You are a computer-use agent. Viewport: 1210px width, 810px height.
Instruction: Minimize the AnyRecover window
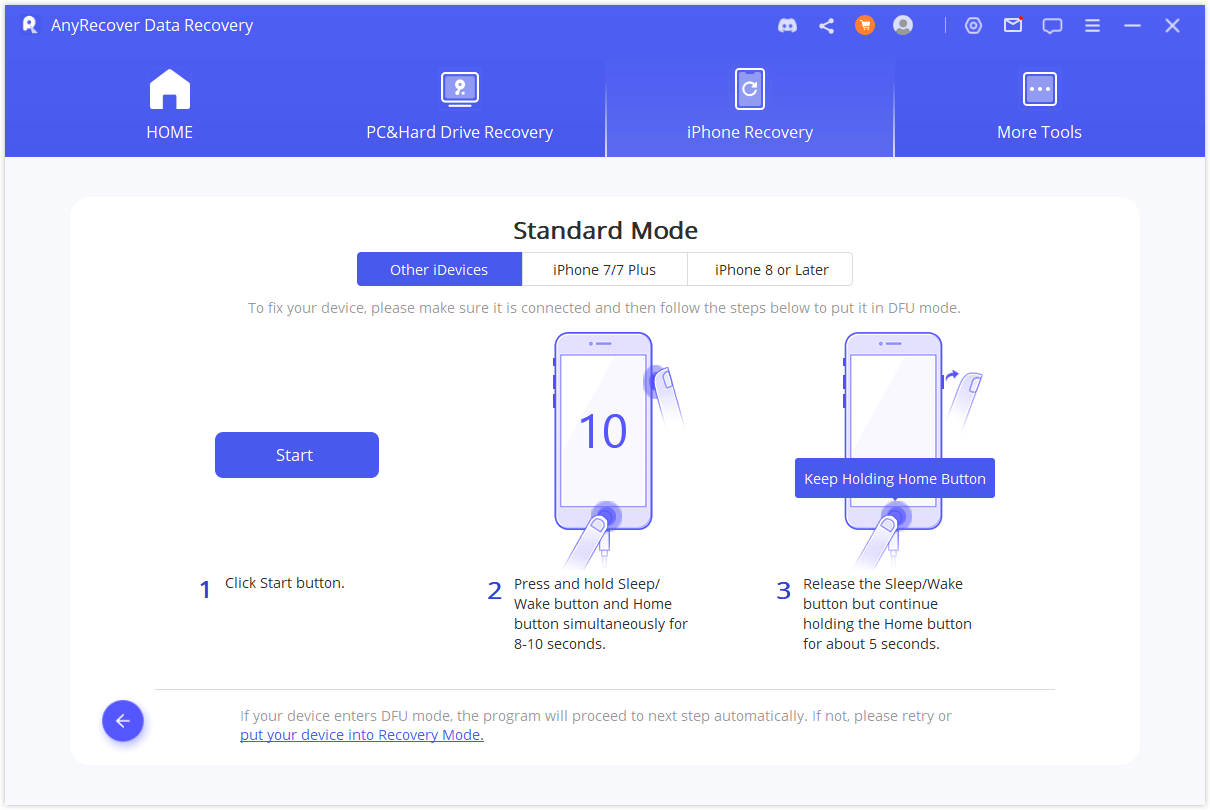click(x=1132, y=26)
